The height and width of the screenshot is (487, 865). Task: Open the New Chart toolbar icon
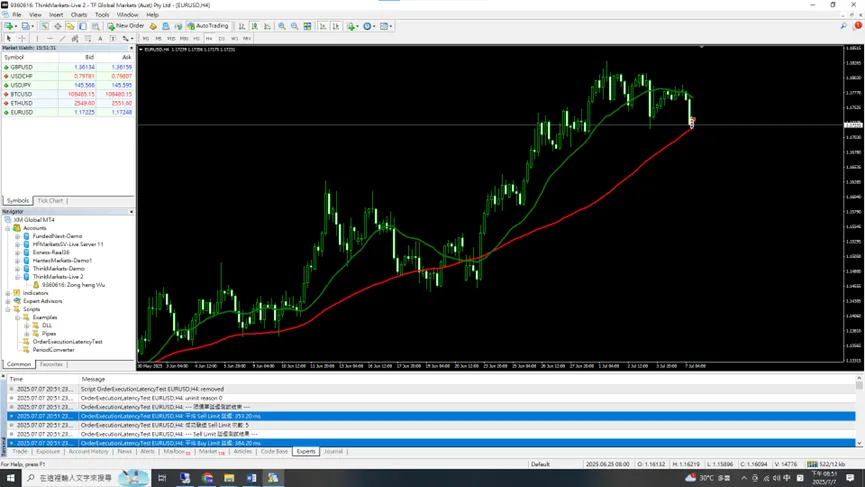tap(10, 26)
